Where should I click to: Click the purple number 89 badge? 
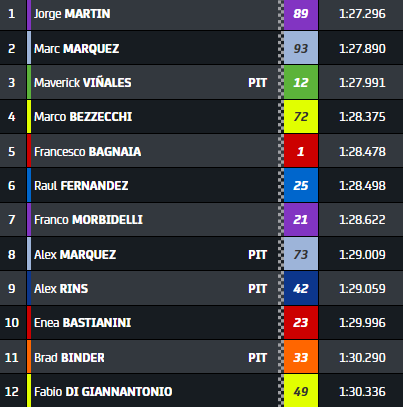(301, 14)
